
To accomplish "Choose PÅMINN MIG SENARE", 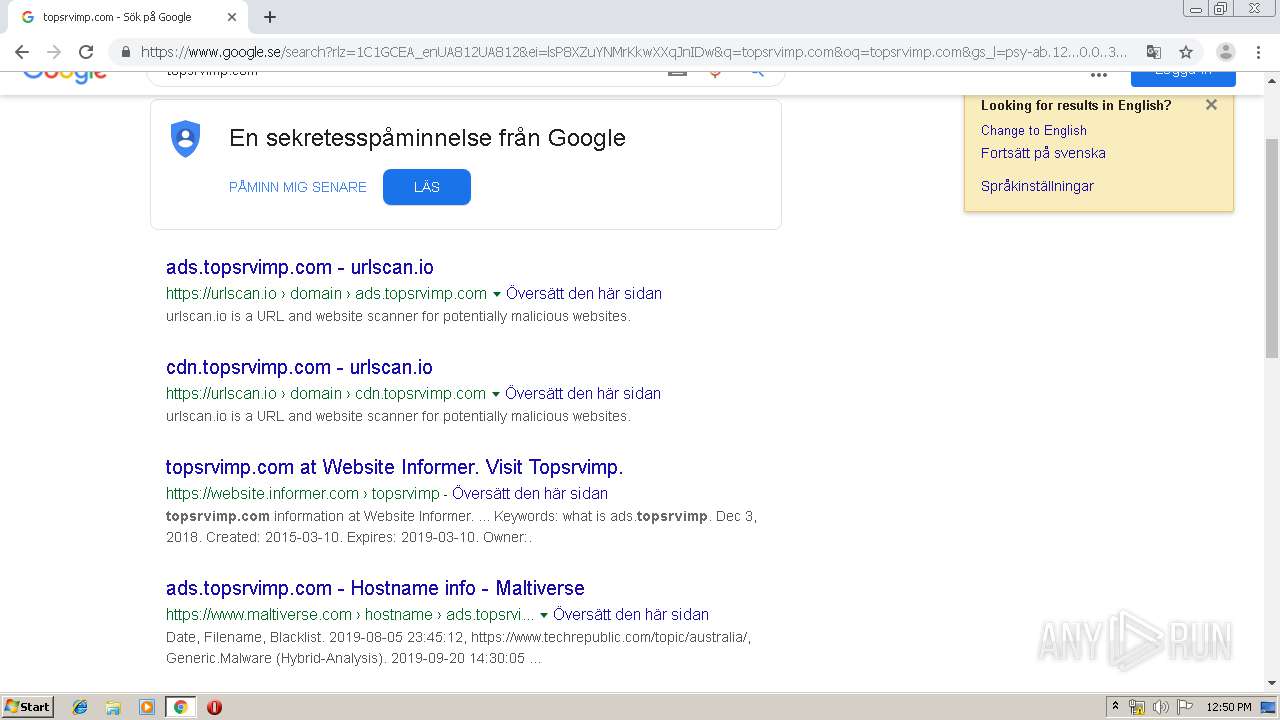I will pyautogui.click(x=298, y=187).
